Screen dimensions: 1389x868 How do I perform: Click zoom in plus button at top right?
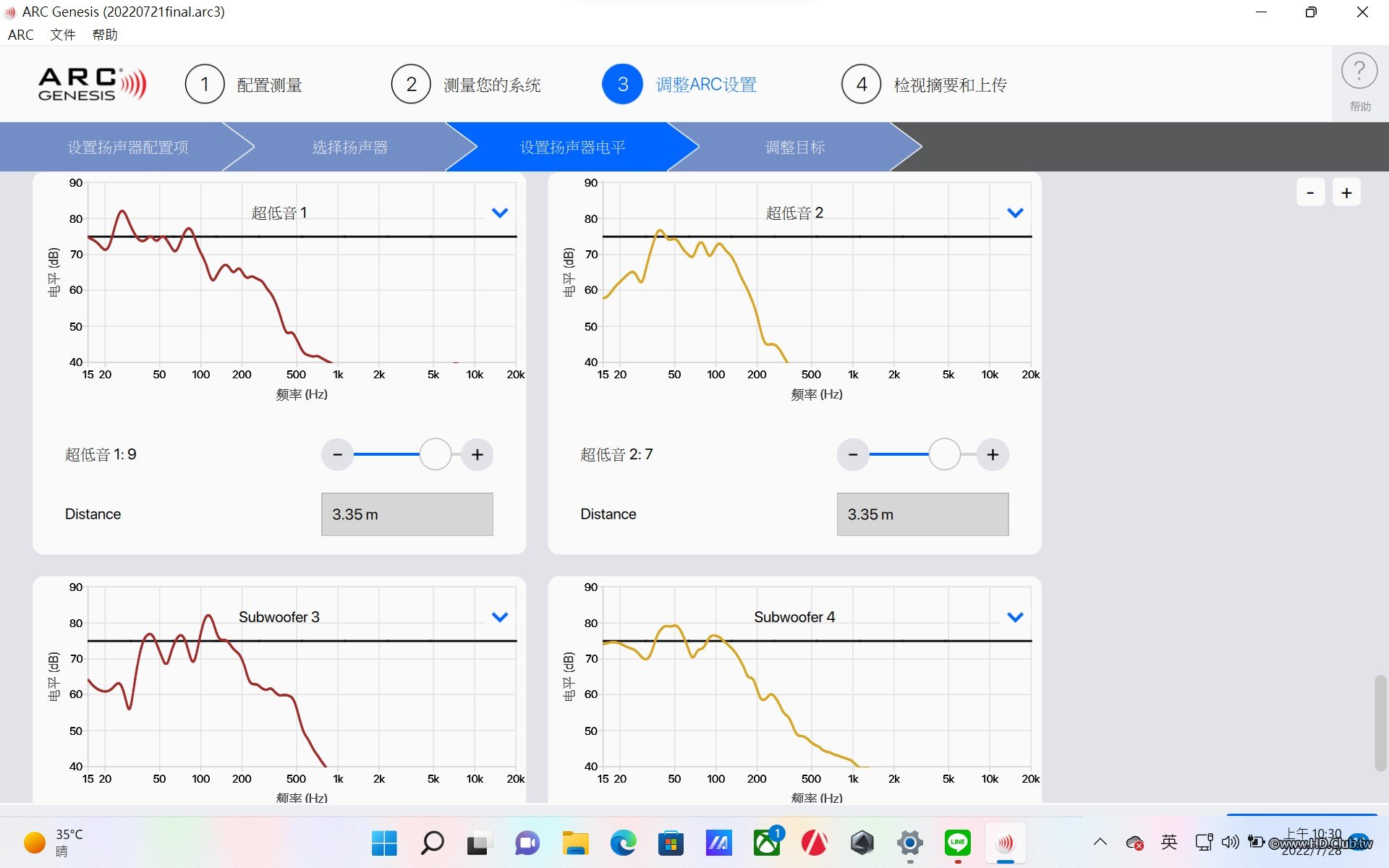pos(1346,192)
